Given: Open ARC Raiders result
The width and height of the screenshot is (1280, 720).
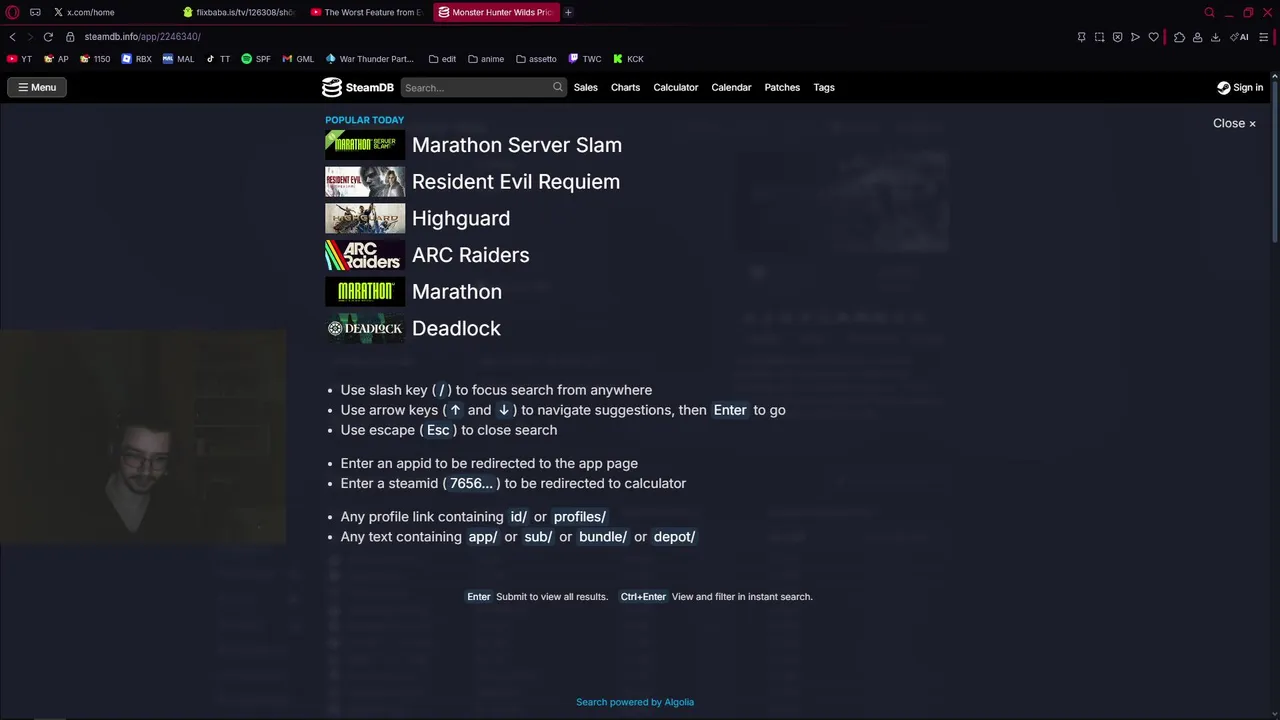Looking at the screenshot, I should 471,255.
